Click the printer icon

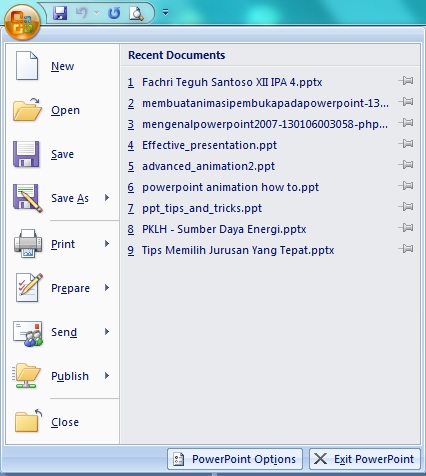(28, 243)
